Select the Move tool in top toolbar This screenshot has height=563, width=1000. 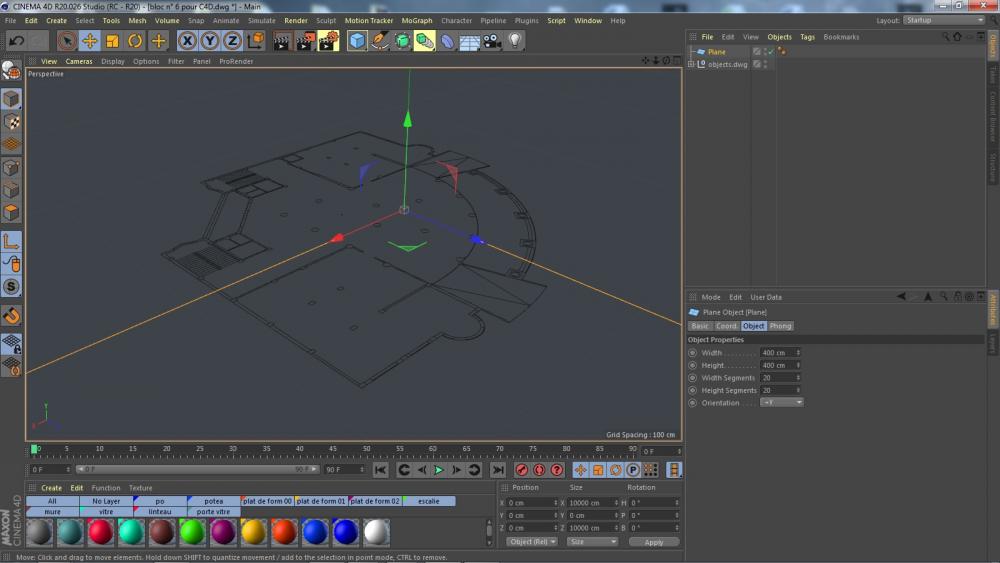point(90,41)
